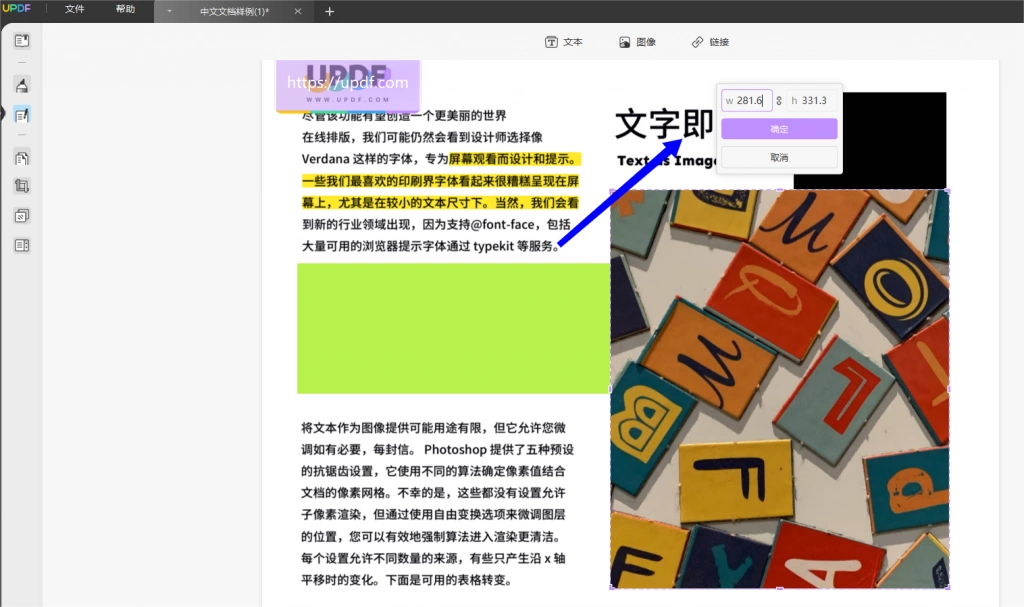Open the Organize Pages icon

pyautogui.click(x=22, y=157)
